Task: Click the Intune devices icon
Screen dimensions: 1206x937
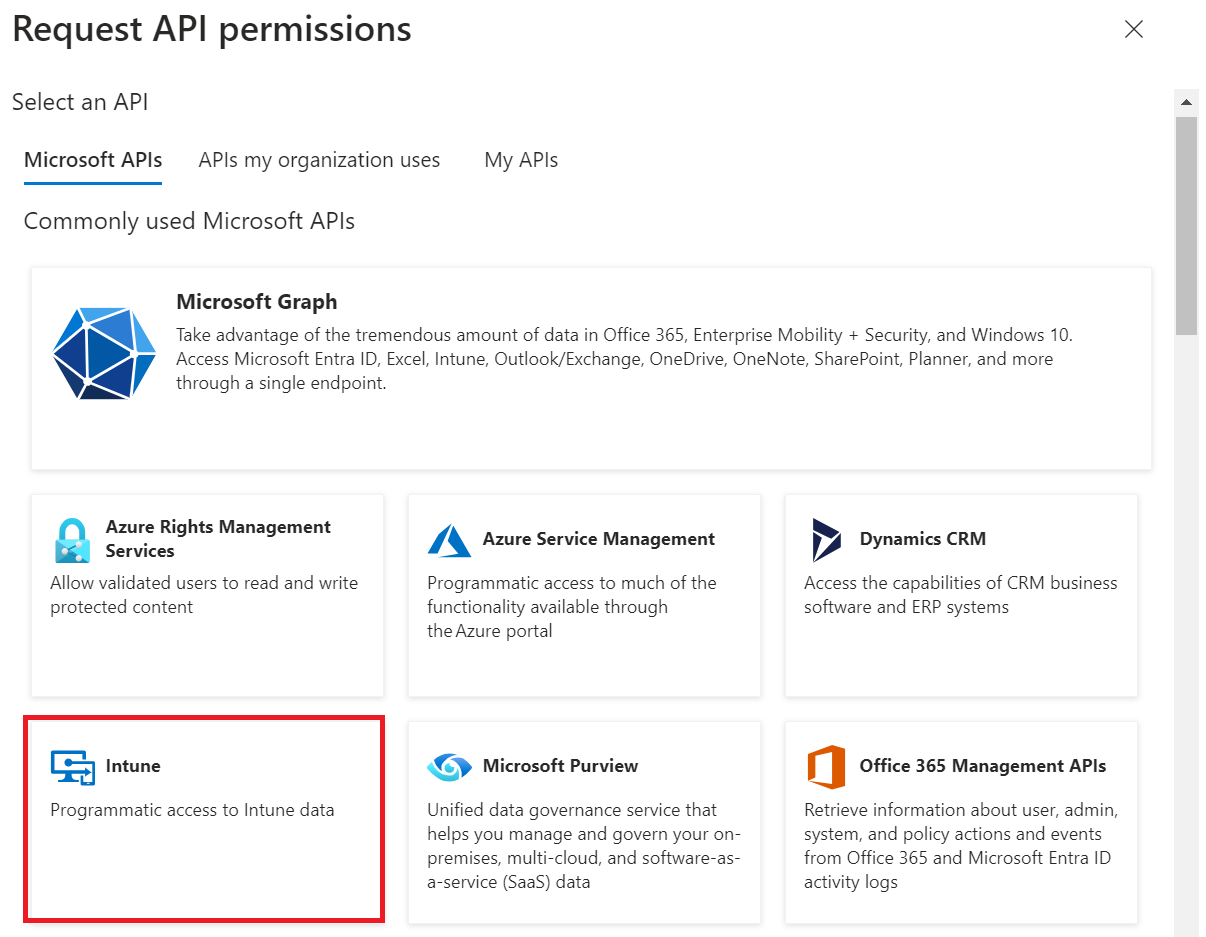Action: pyautogui.click(x=72, y=767)
